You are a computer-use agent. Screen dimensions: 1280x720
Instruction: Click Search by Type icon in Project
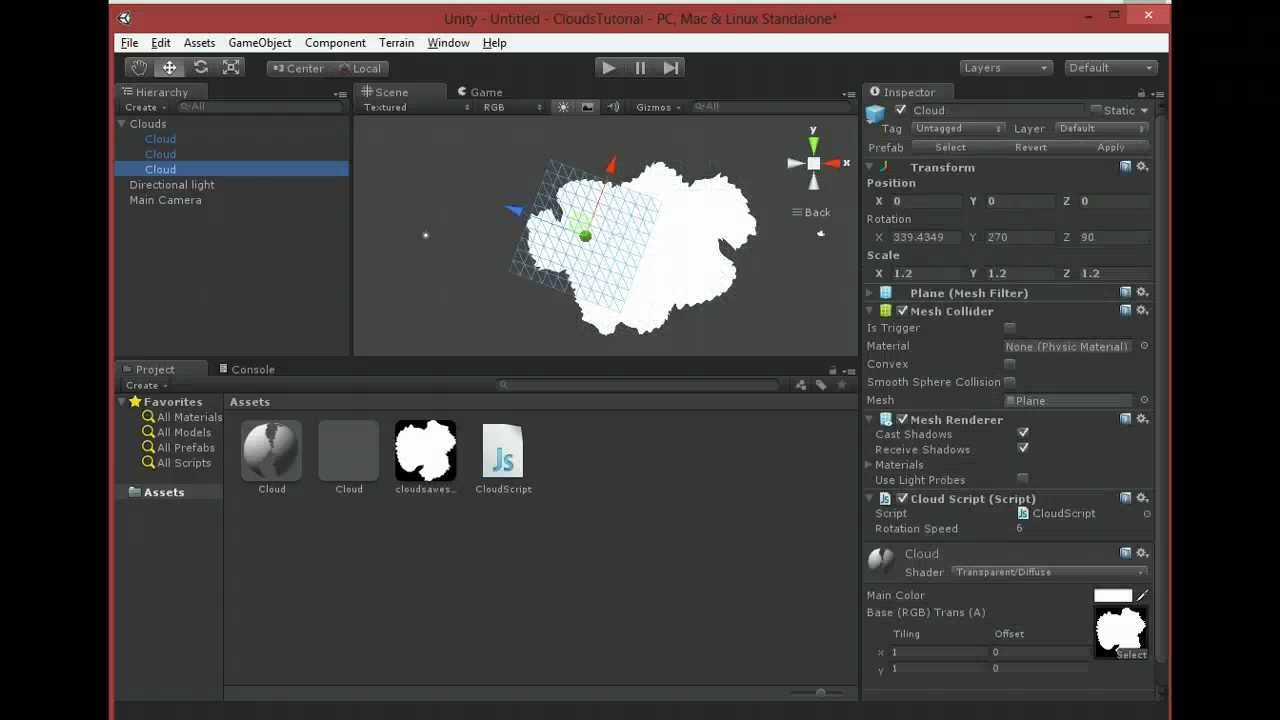tap(801, 385)
